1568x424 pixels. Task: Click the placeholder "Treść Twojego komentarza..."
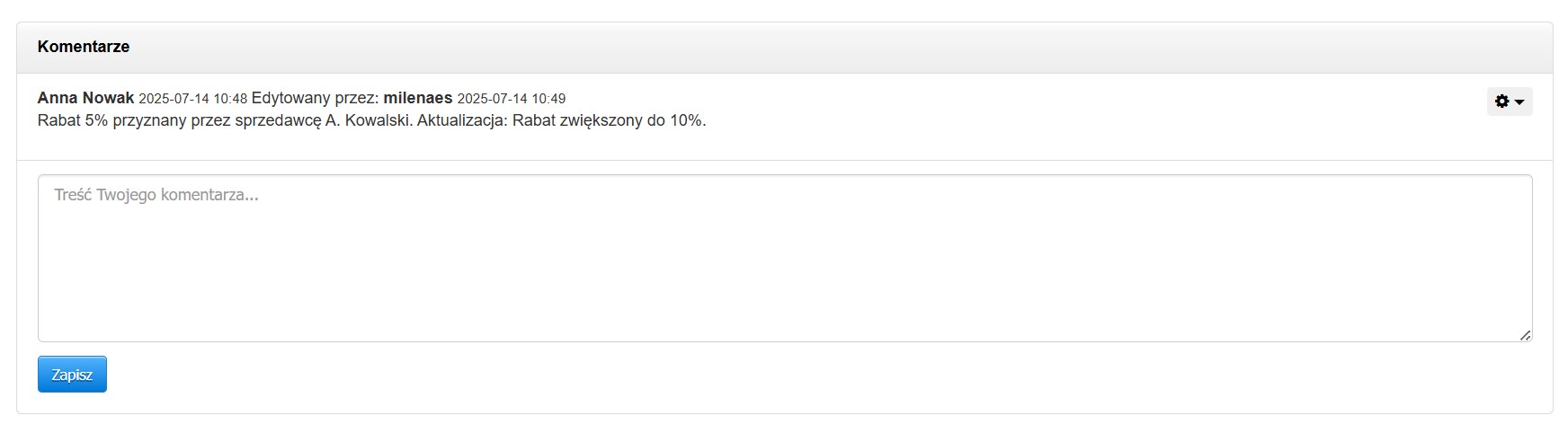click(x=156, y=195)
